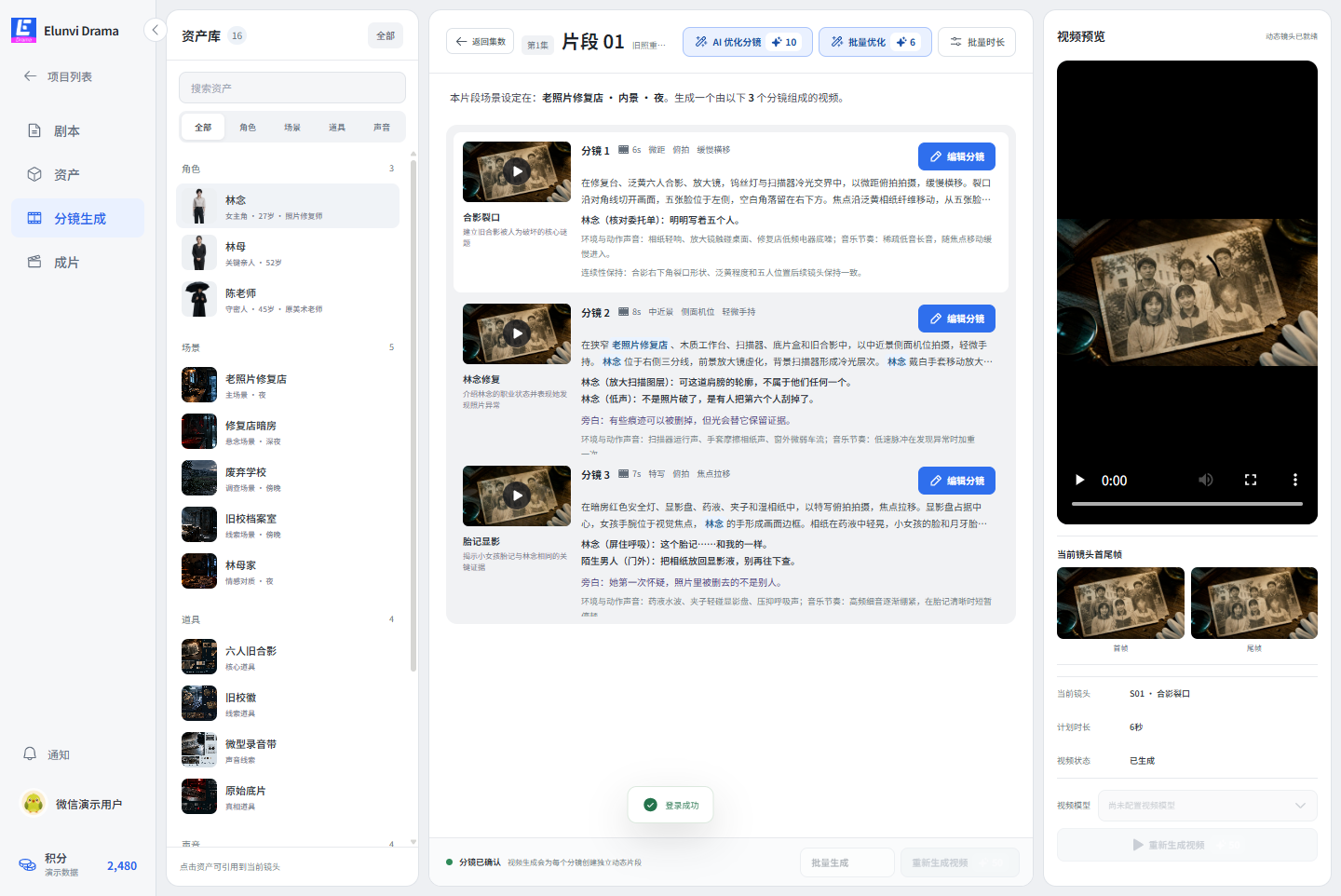Viewport: 1341px width, 896px height.
Task: Switch to the 声音 asset tab
Action: pos(382,127)
